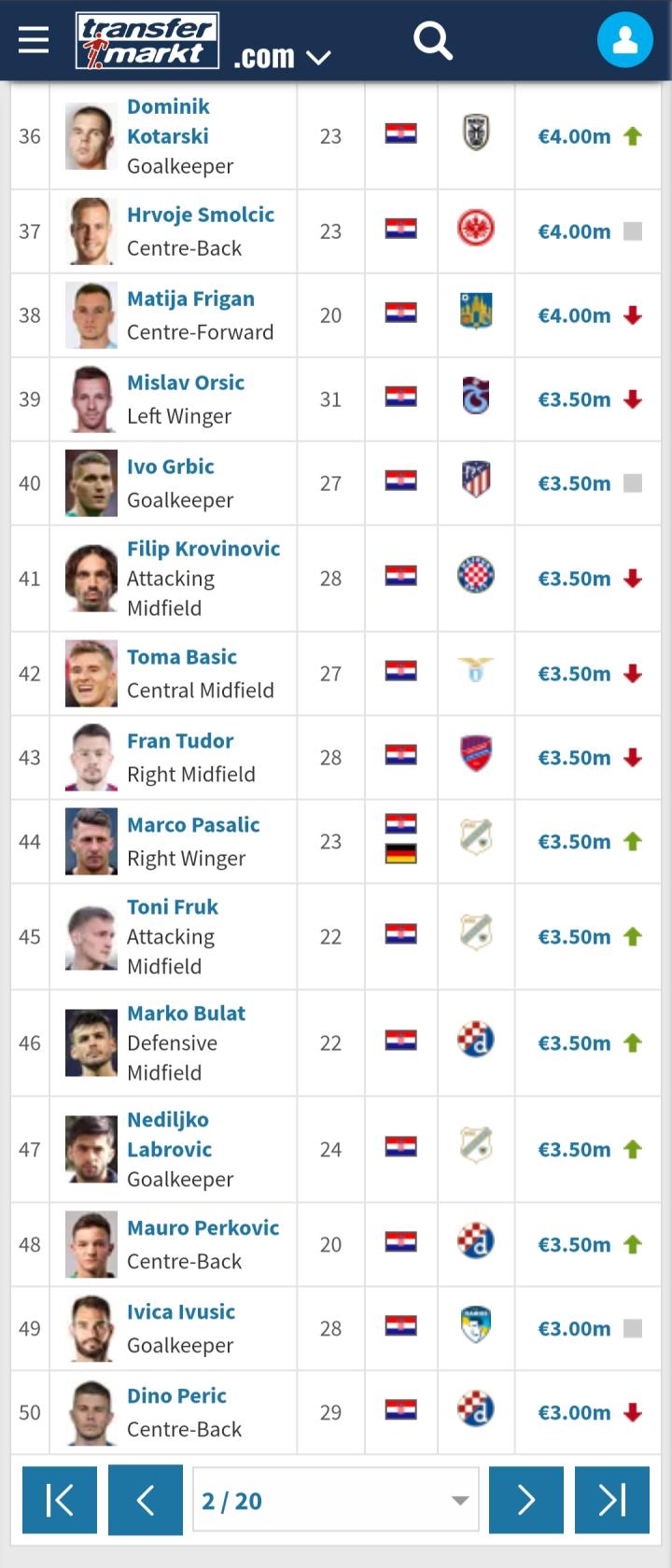Click Toma Basic's €3.50m market value
The image size is (672, 1568).
coord(574,674)
